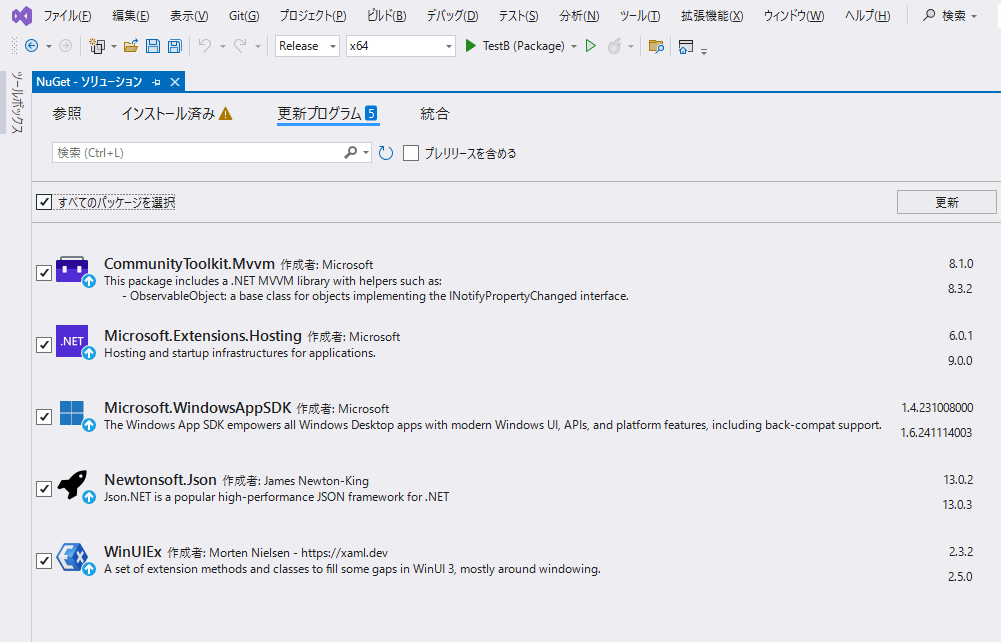This screenshot has width=1001, height=642.
Task: Navigate backward with the back arrow
Action: (x=31, y=46)
